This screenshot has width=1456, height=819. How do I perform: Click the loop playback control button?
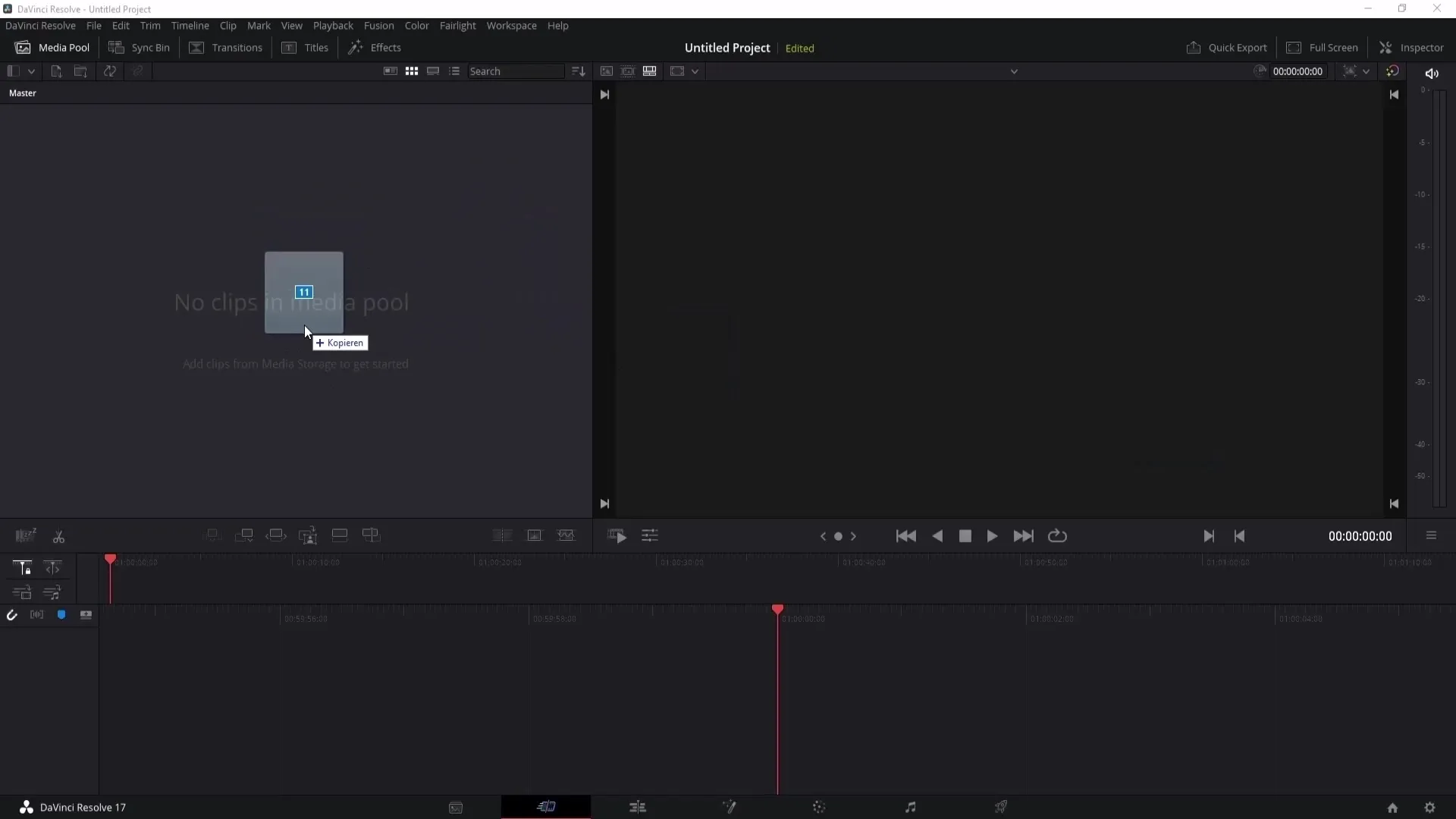(x=1058, y=537)
